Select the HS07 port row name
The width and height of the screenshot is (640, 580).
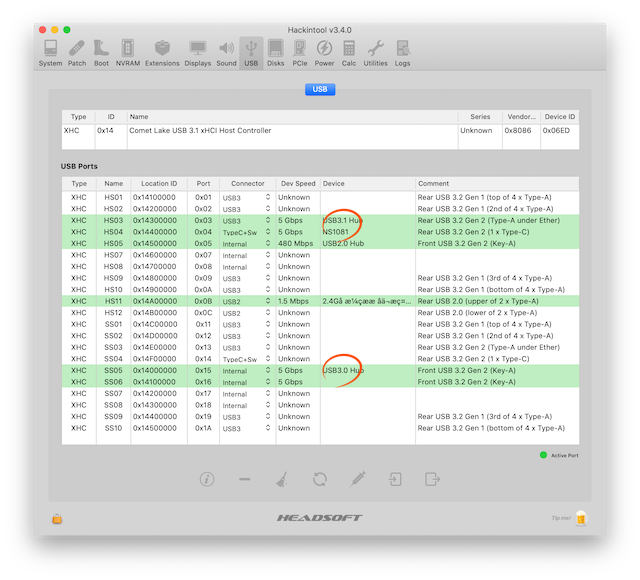(113, 255)
